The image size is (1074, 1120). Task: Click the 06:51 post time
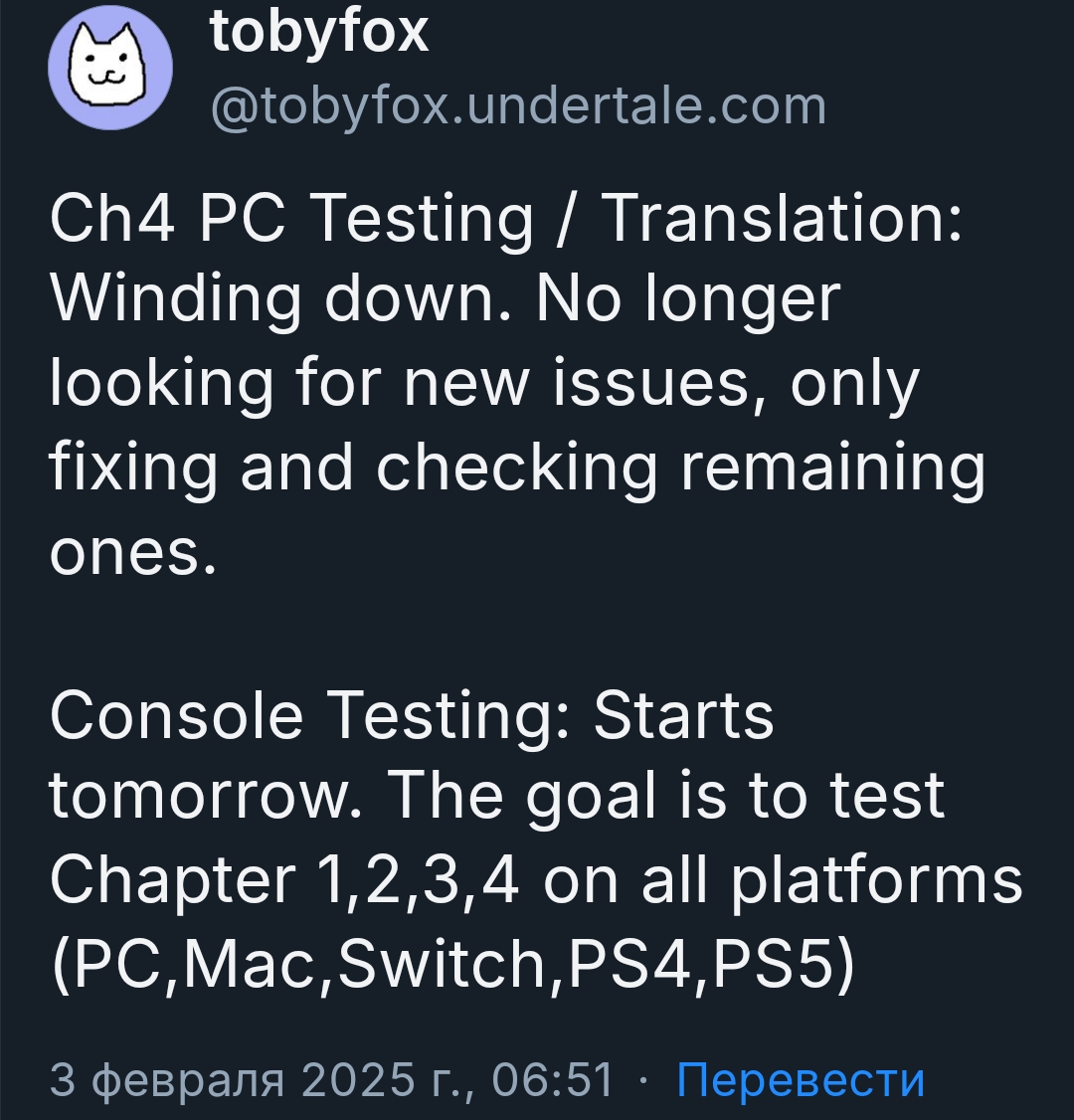[x=553, y=1078]
